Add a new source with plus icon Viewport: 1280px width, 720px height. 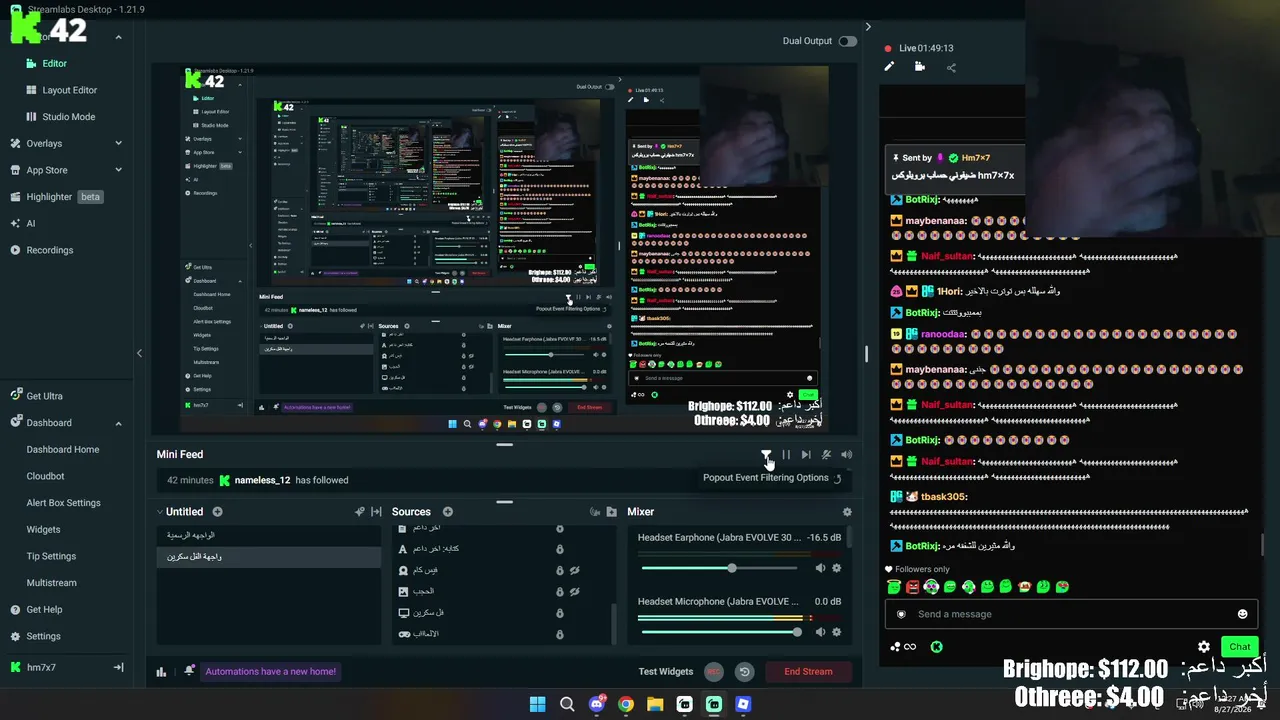pos(447,512)
